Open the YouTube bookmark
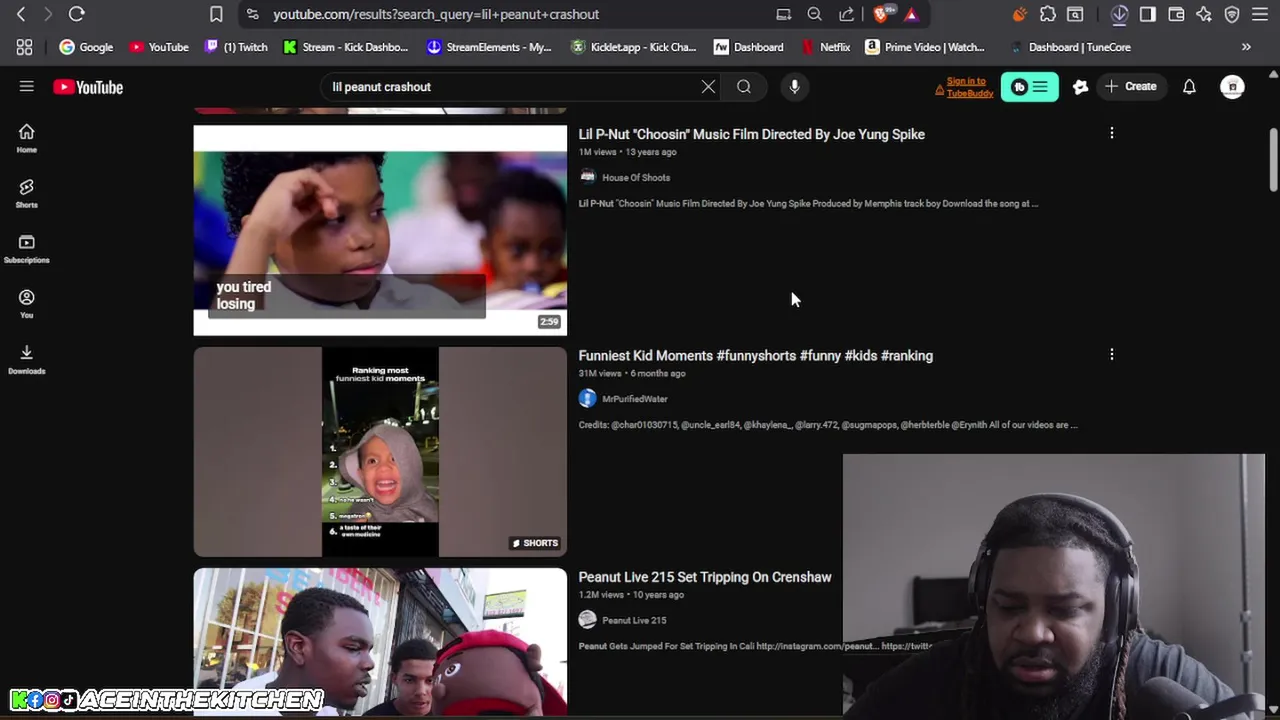1280x720 pixels. pyautogui.click(x=159, y=47)
